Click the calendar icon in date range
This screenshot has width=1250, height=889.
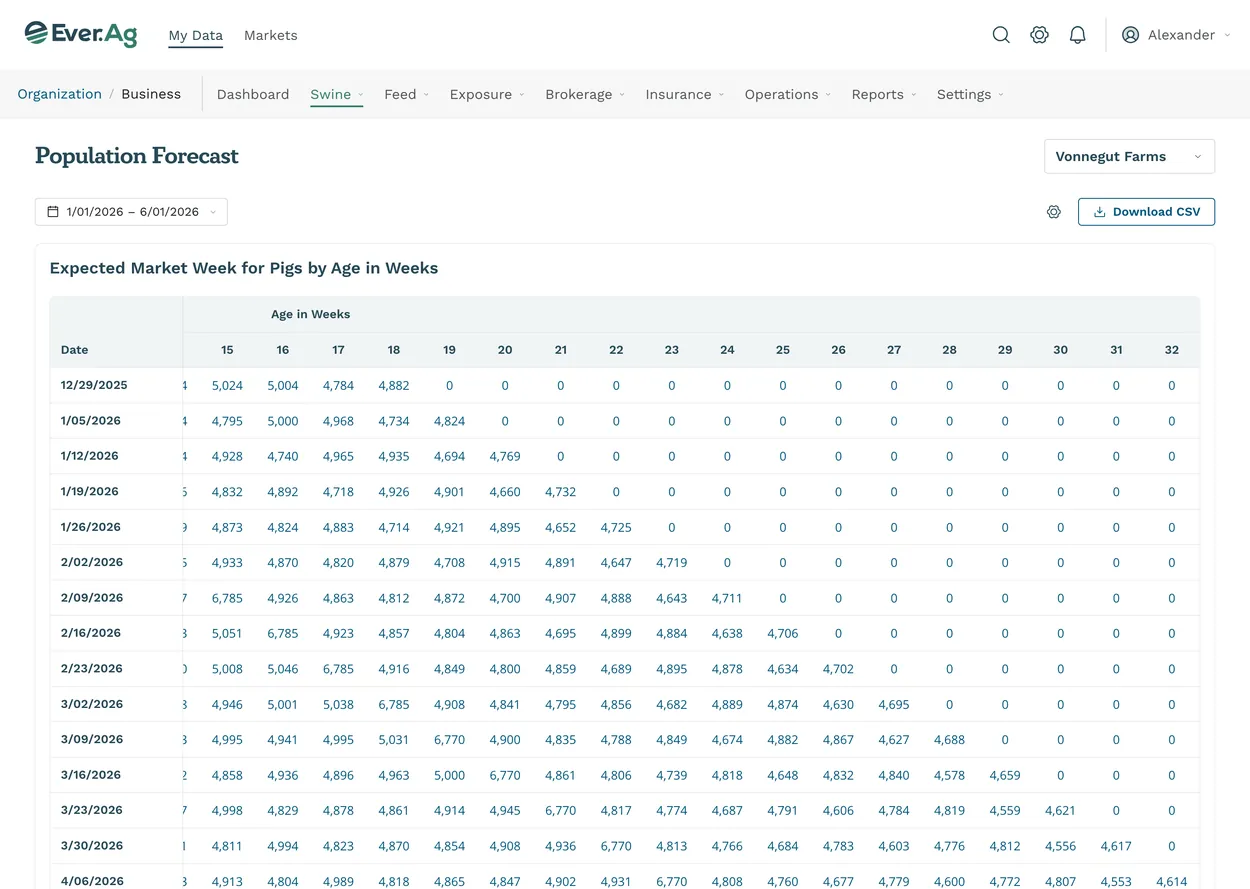point(53,212)
